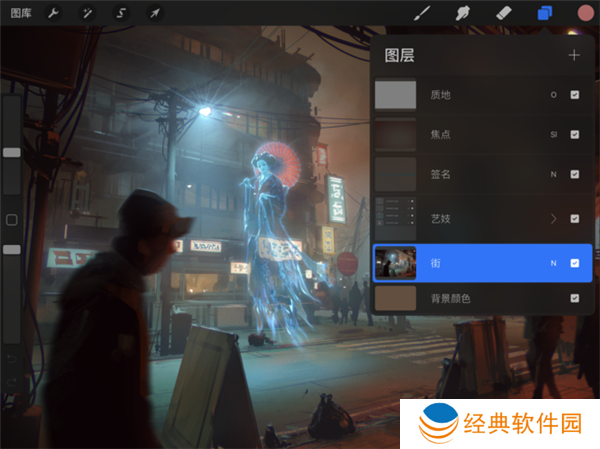
Task: Open the active color swatch circle
Action: (x=585, y=14)
